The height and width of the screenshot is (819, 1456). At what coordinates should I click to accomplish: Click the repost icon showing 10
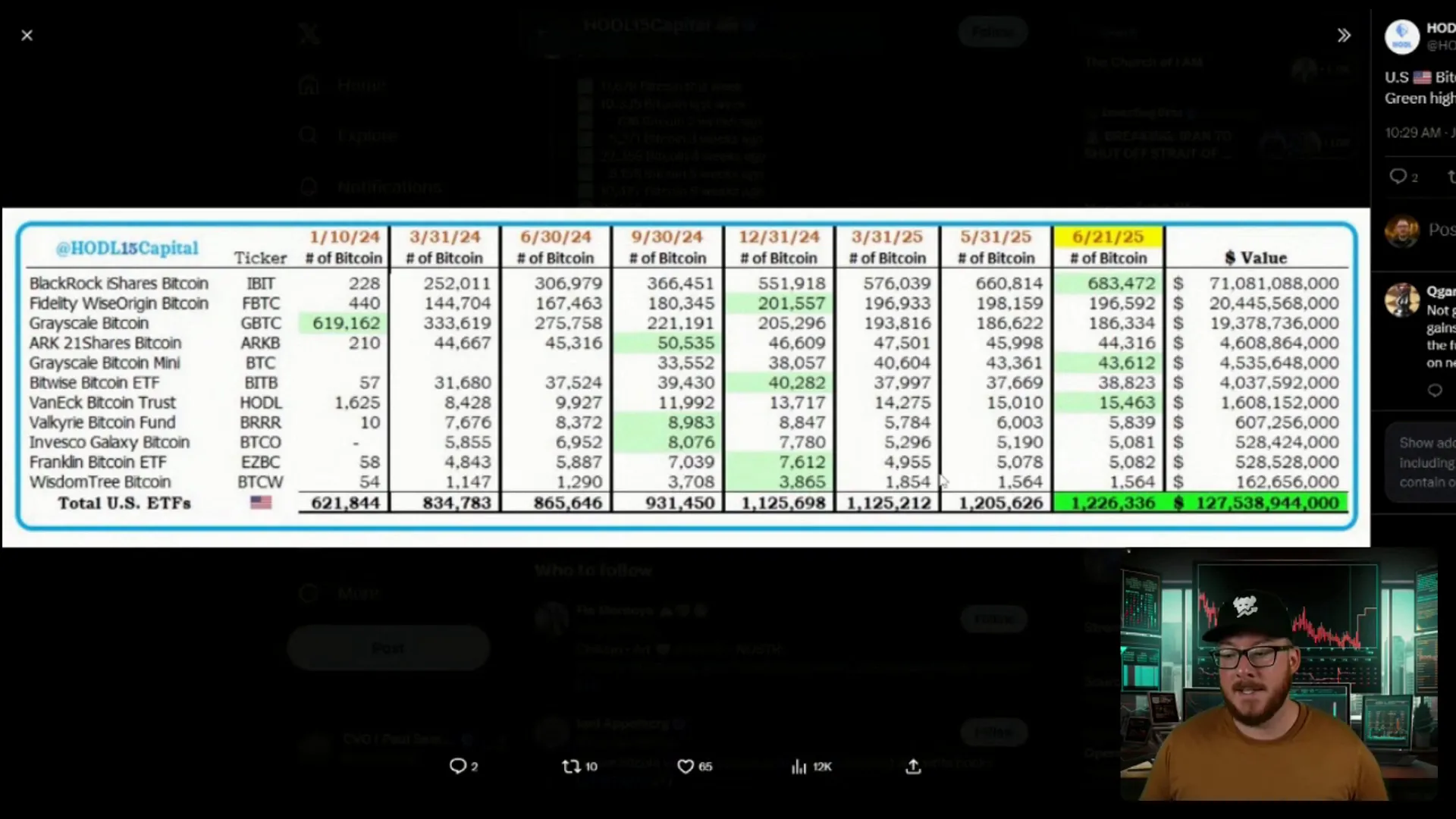pyautogui.click(x=579, y=766)
